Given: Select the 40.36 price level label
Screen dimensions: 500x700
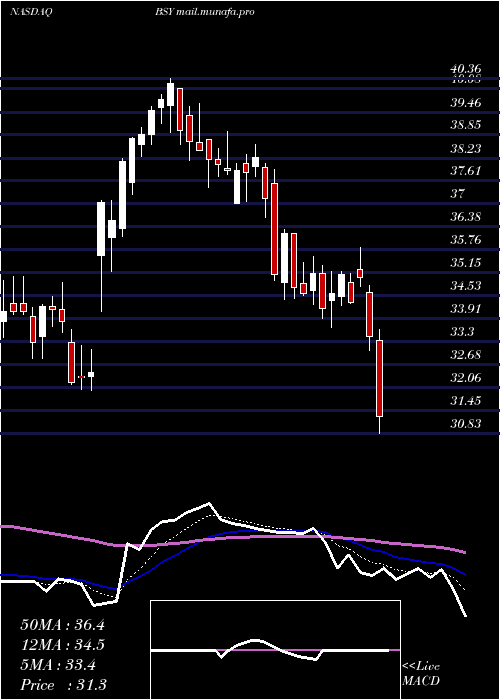Looking at the screenshot, I should tap(466, 69).
